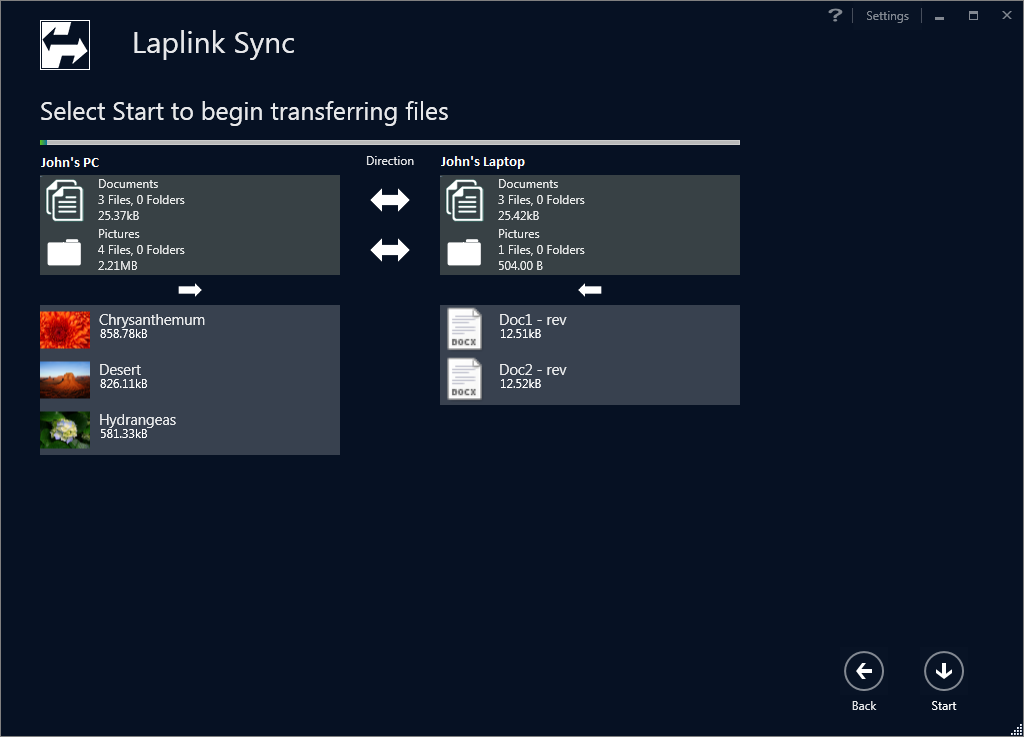
Task: Toggle the sync direction arrow for Pictures
Action: click(390, 249)
